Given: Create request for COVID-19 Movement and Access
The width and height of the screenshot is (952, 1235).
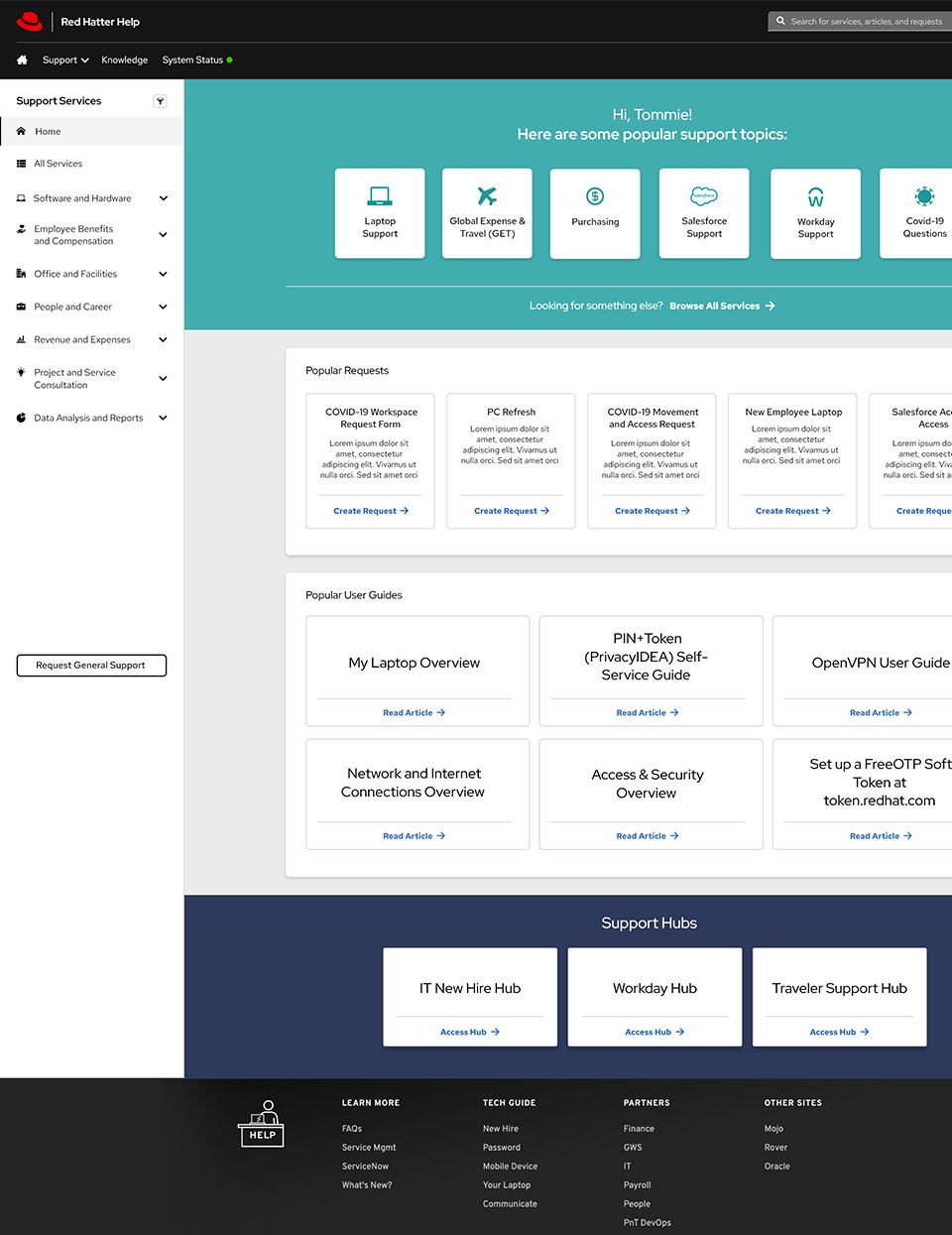Looking at the screenshot, I should (x=653, y=511).
